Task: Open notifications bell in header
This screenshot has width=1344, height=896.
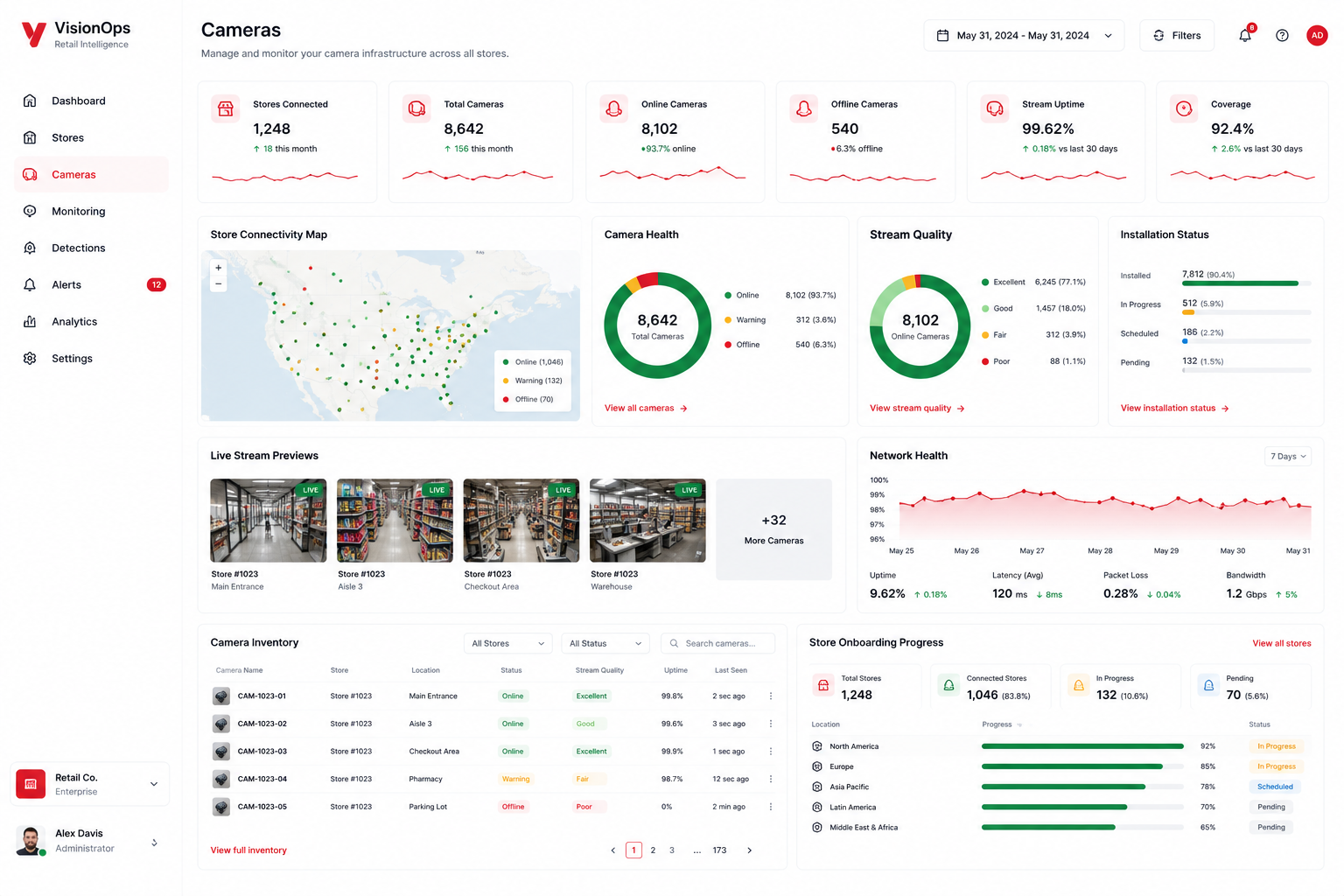Action: (1245, 36)
